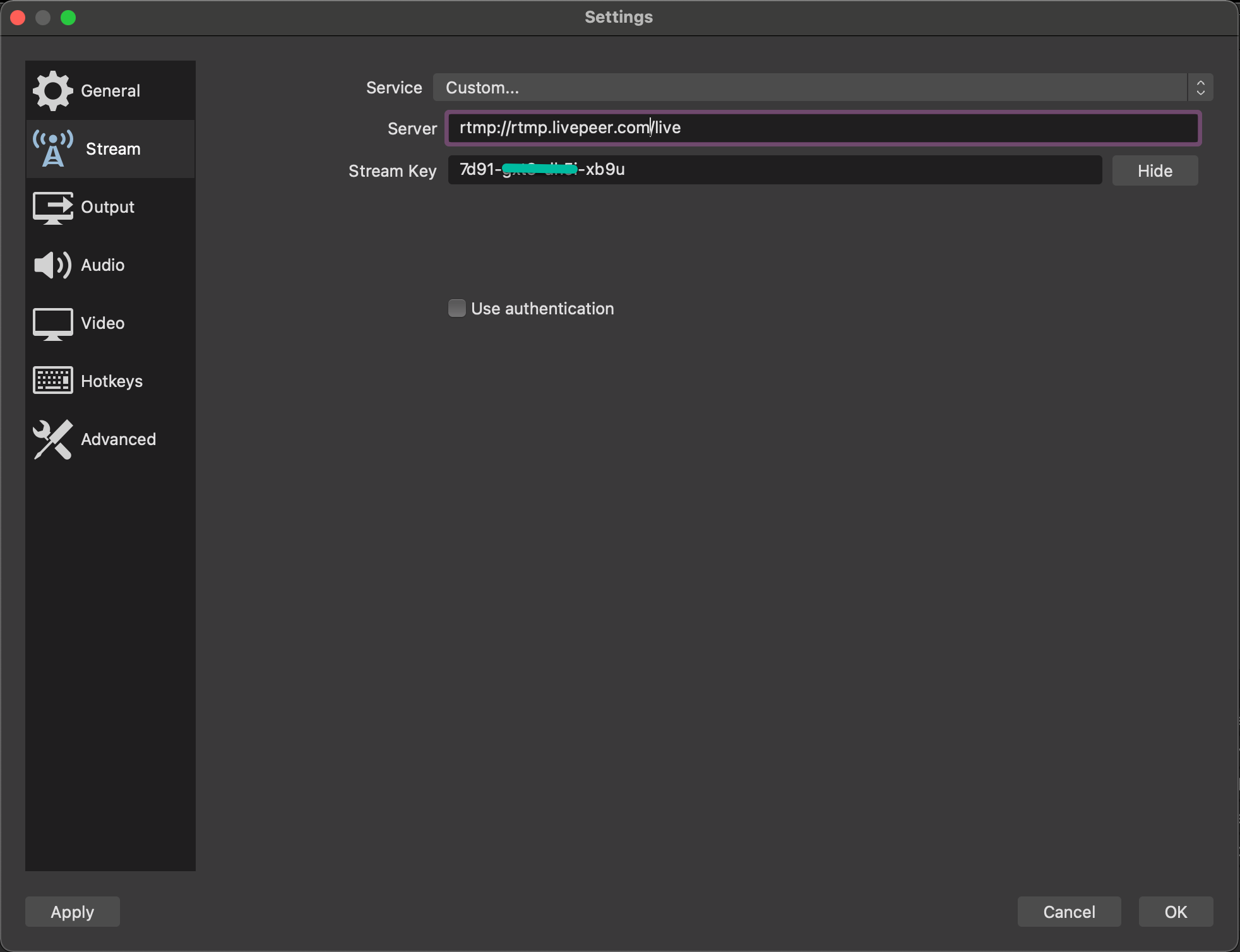Click the Hotkeys keyboard icon
Screen dimensions: 1240x952
click(52, 381)
